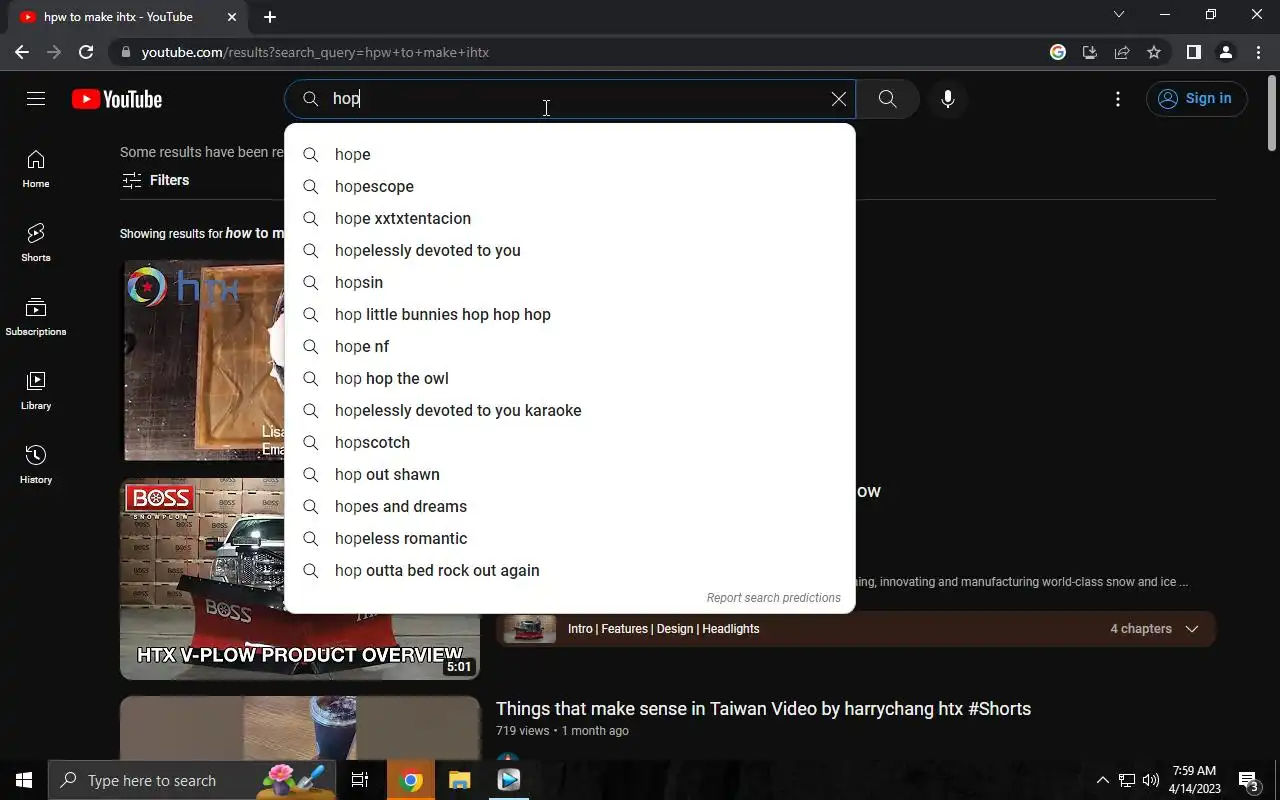
Task: Go to the YouTube logo home link
Action: pos(117,99)
